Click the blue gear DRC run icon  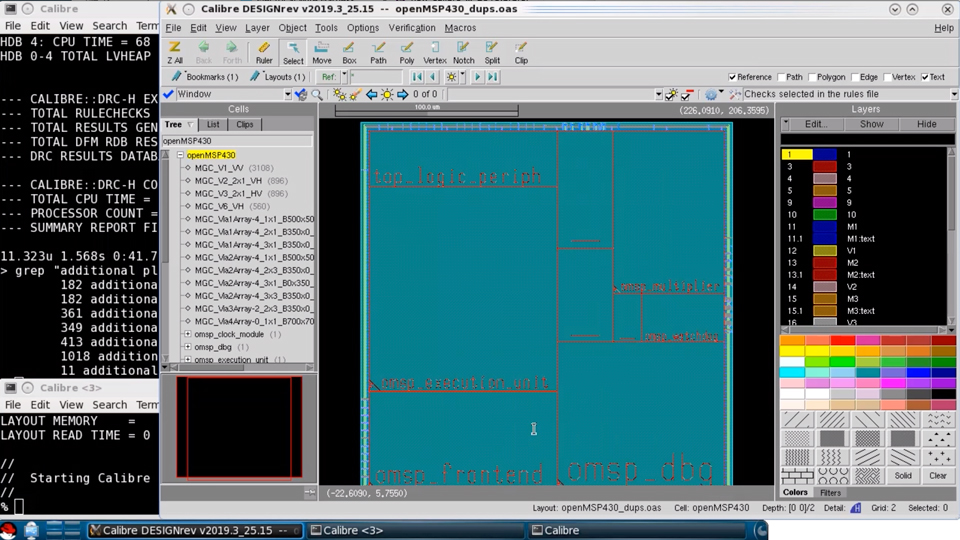[x=710, y=94]
